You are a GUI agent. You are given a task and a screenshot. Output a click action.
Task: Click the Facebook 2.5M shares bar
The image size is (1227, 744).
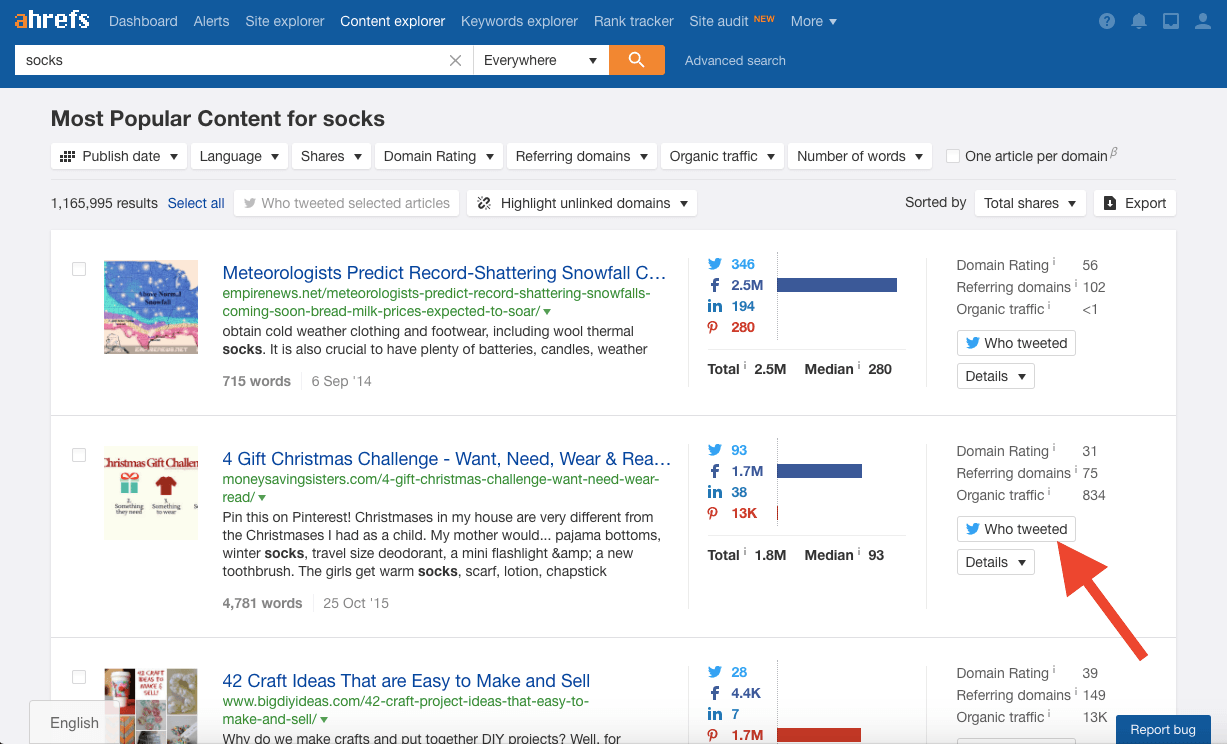click(x=836, y=285)
